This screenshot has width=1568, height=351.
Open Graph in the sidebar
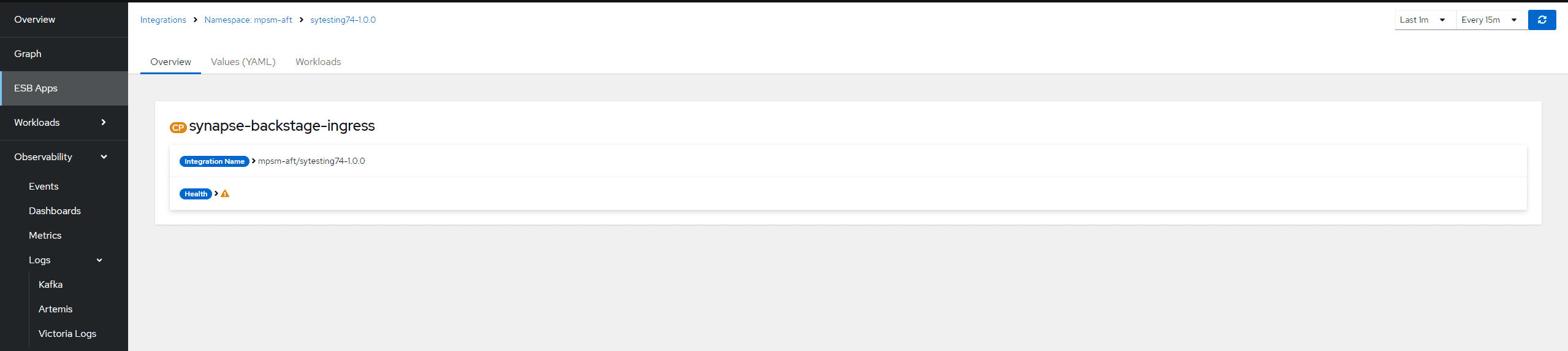point(28,54)
